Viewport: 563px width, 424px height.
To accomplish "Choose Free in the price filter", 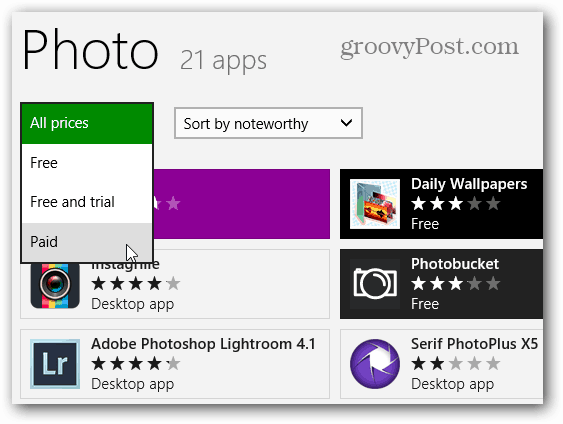I will [87, 163].
